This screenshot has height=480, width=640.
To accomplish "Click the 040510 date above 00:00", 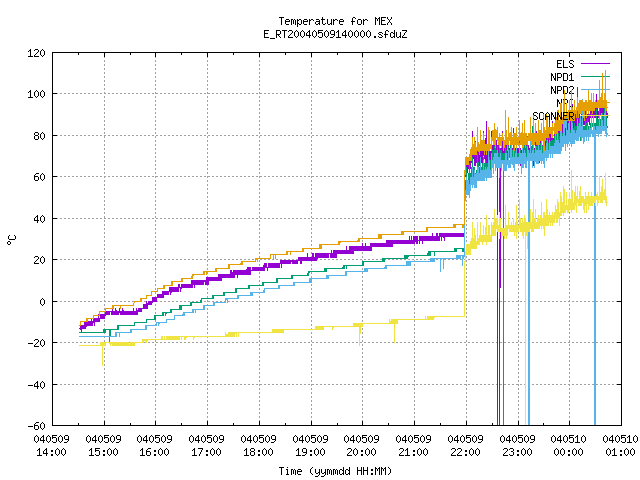I will click(x=568, y=439).
